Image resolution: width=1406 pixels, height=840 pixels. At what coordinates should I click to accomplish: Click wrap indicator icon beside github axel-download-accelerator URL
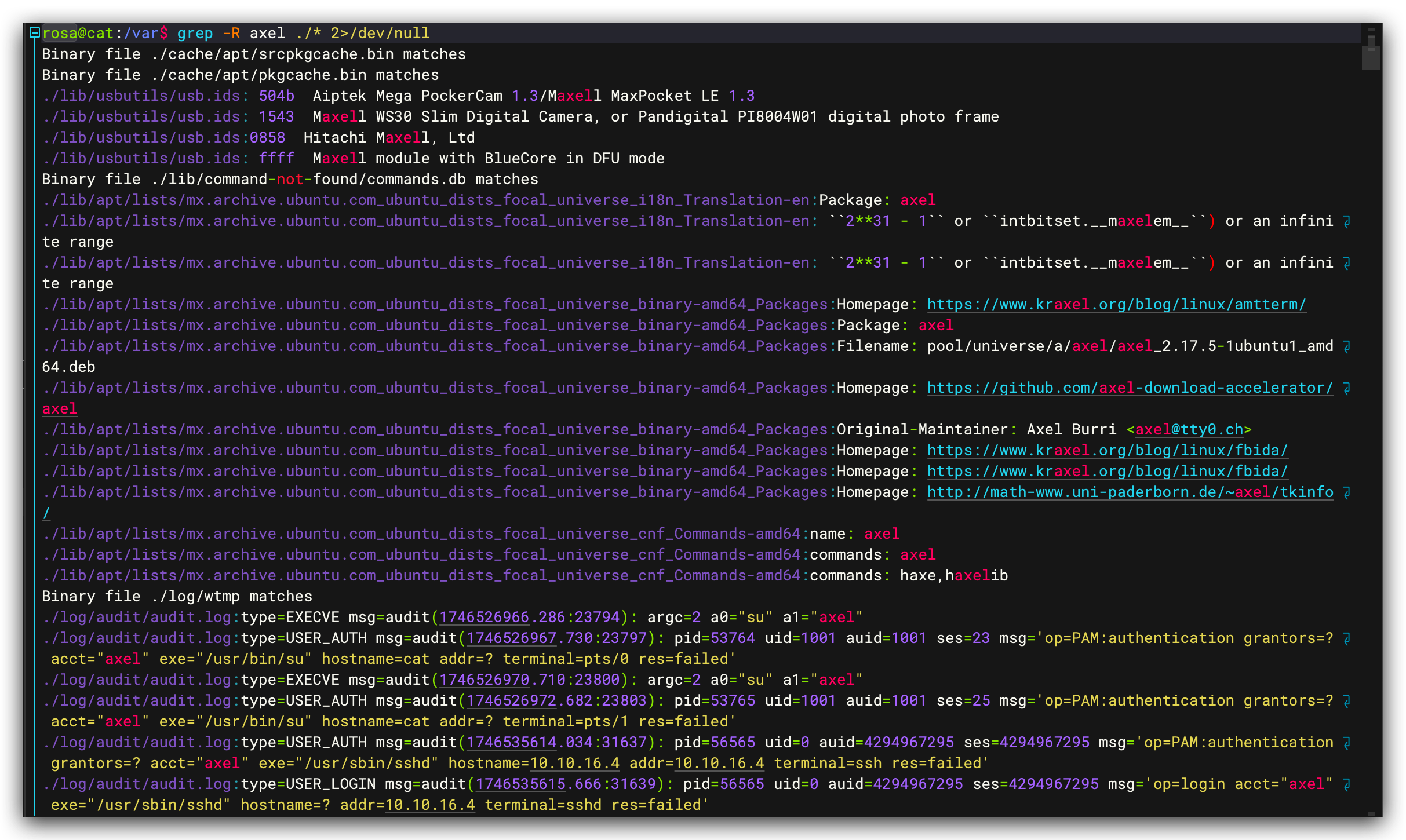(1347, 388)
